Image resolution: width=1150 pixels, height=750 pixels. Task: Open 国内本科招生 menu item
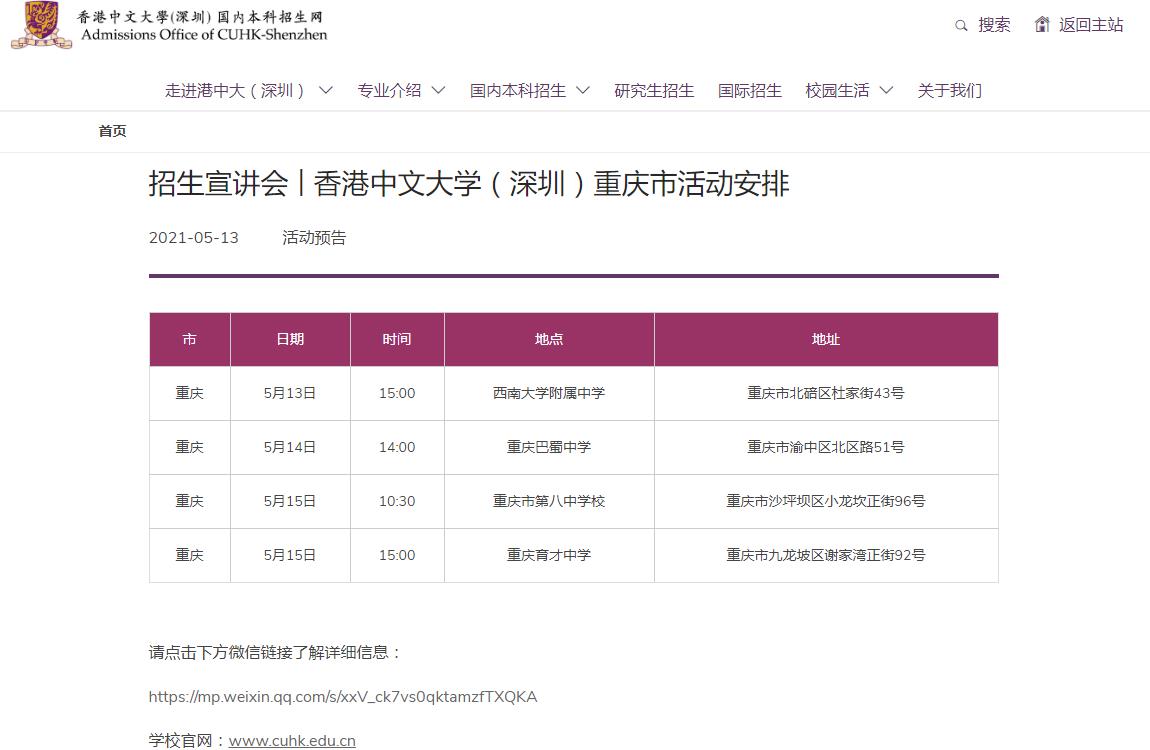point(518,90)
